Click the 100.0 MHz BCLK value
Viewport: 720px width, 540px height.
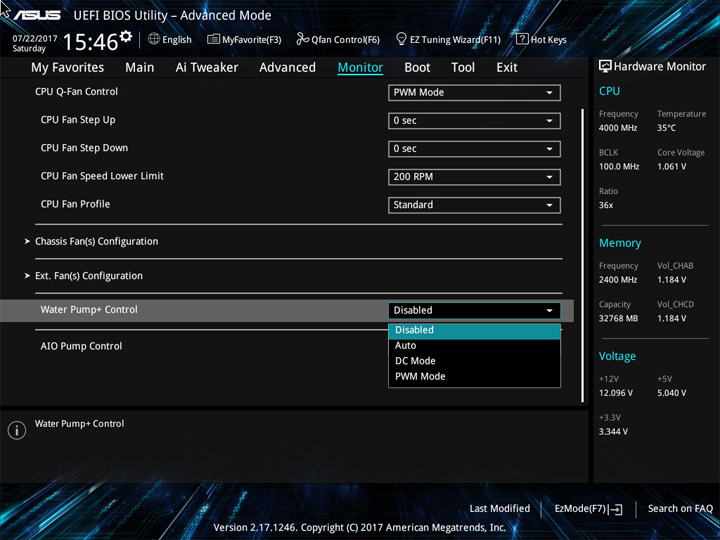[x=619, y=167]
